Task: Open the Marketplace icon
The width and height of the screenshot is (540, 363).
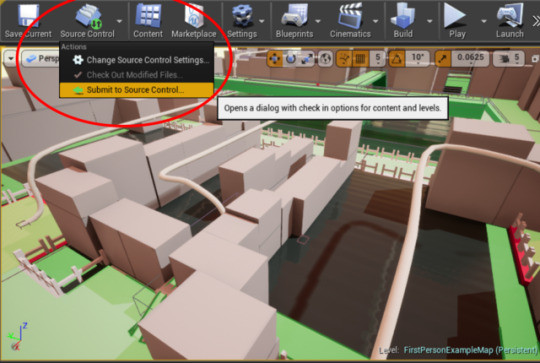Action: point(194,15)
